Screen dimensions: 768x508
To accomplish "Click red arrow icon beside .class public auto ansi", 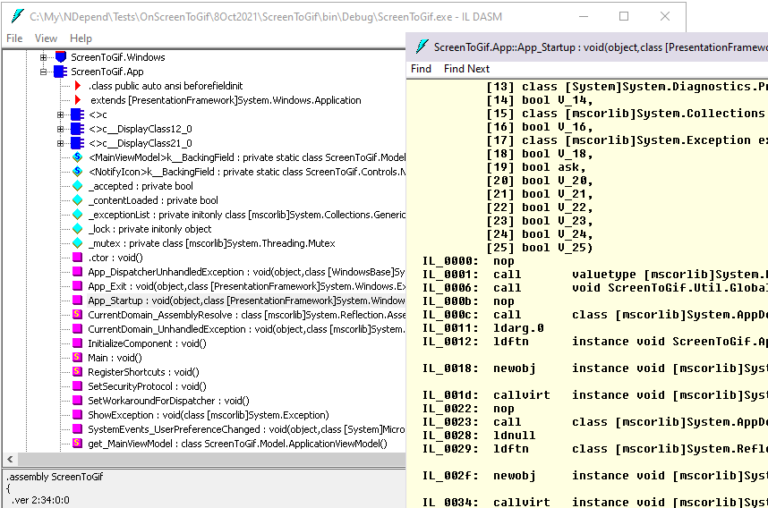I will (x=77, y=86).
